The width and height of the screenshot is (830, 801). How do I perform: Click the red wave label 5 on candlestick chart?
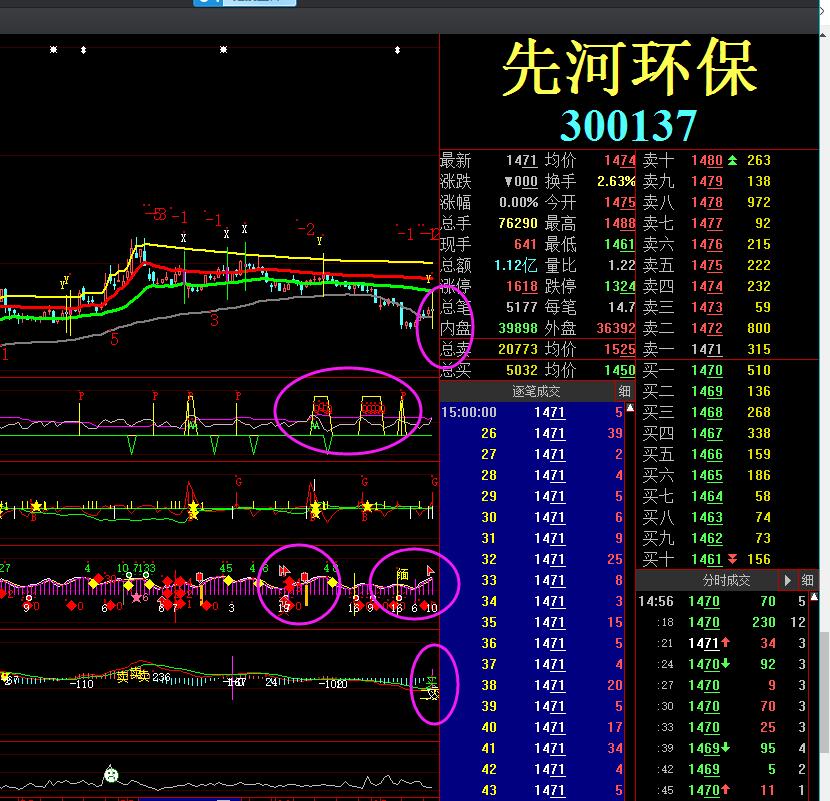tap(114, 339)
